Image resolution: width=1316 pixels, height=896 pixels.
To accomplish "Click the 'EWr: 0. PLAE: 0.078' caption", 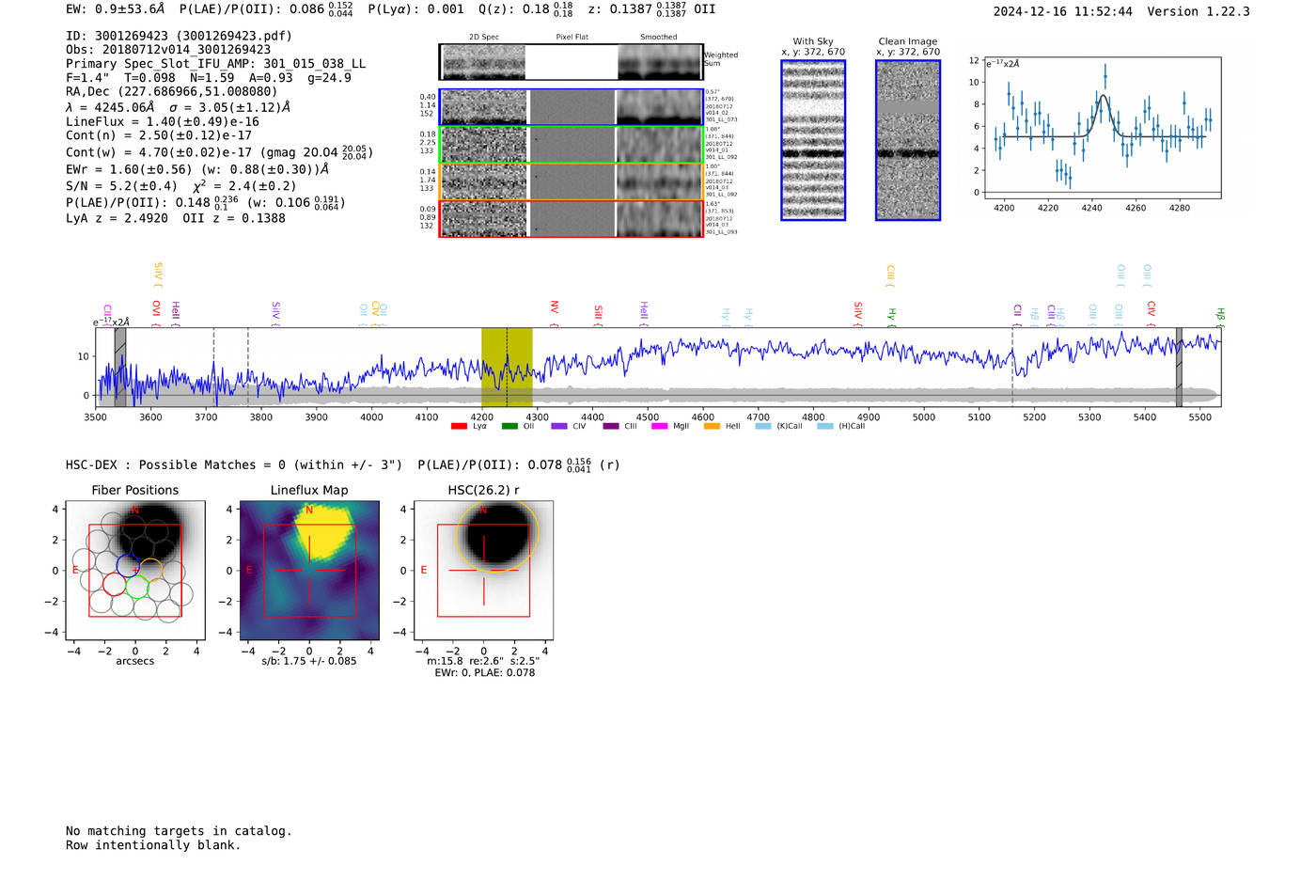I will coord(485,673).
